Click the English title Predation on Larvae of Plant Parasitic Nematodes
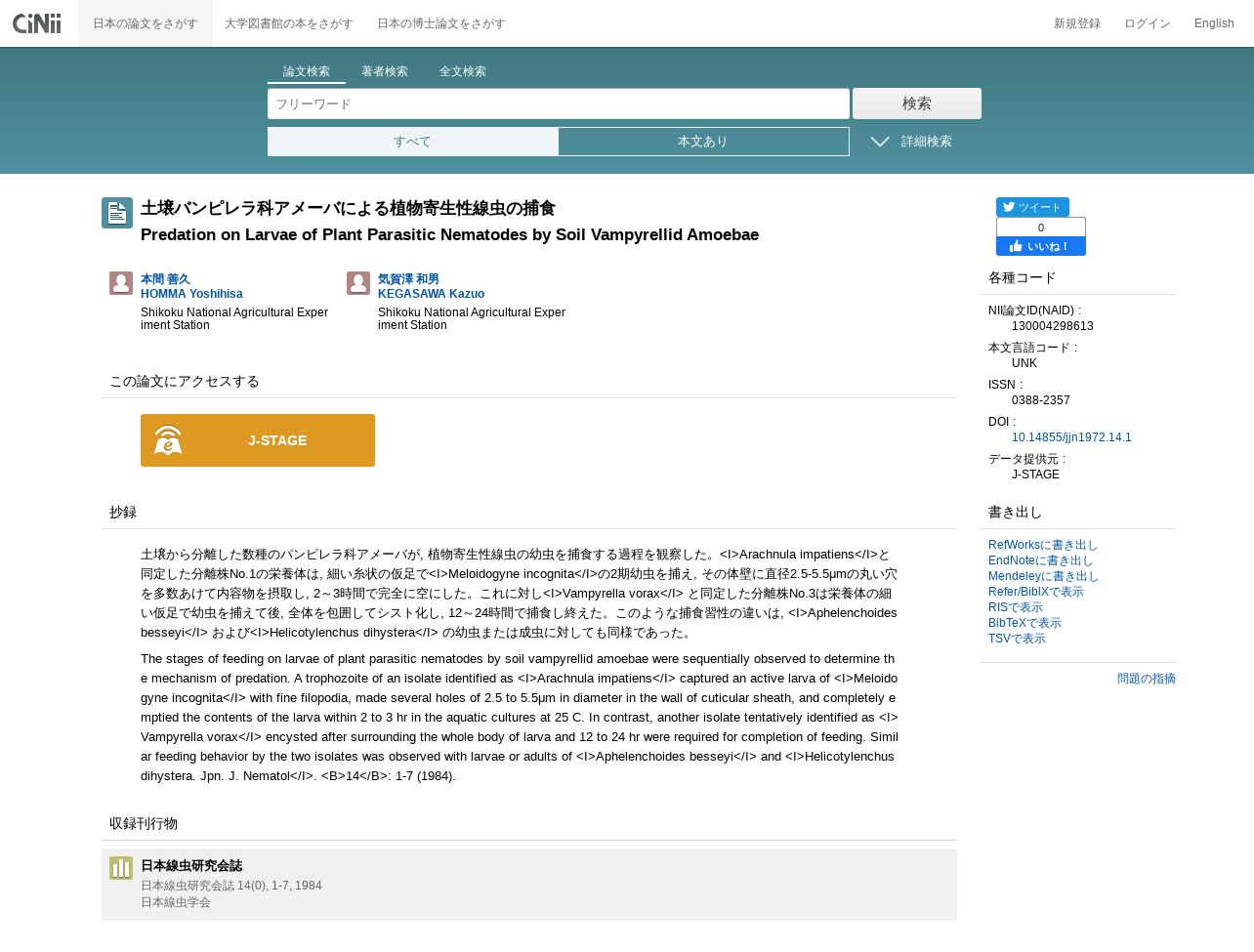Viewport: 1254px width, 952px height. point(449,234)
